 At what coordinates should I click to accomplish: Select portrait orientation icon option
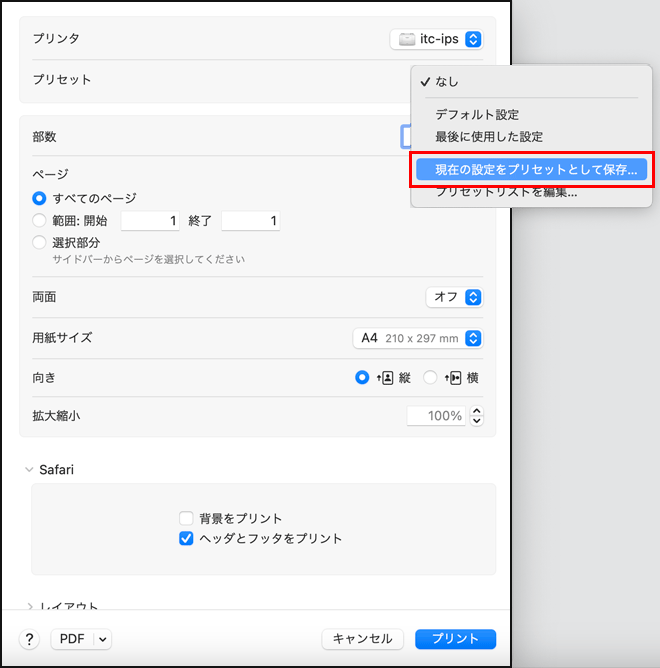coord(362,377)
